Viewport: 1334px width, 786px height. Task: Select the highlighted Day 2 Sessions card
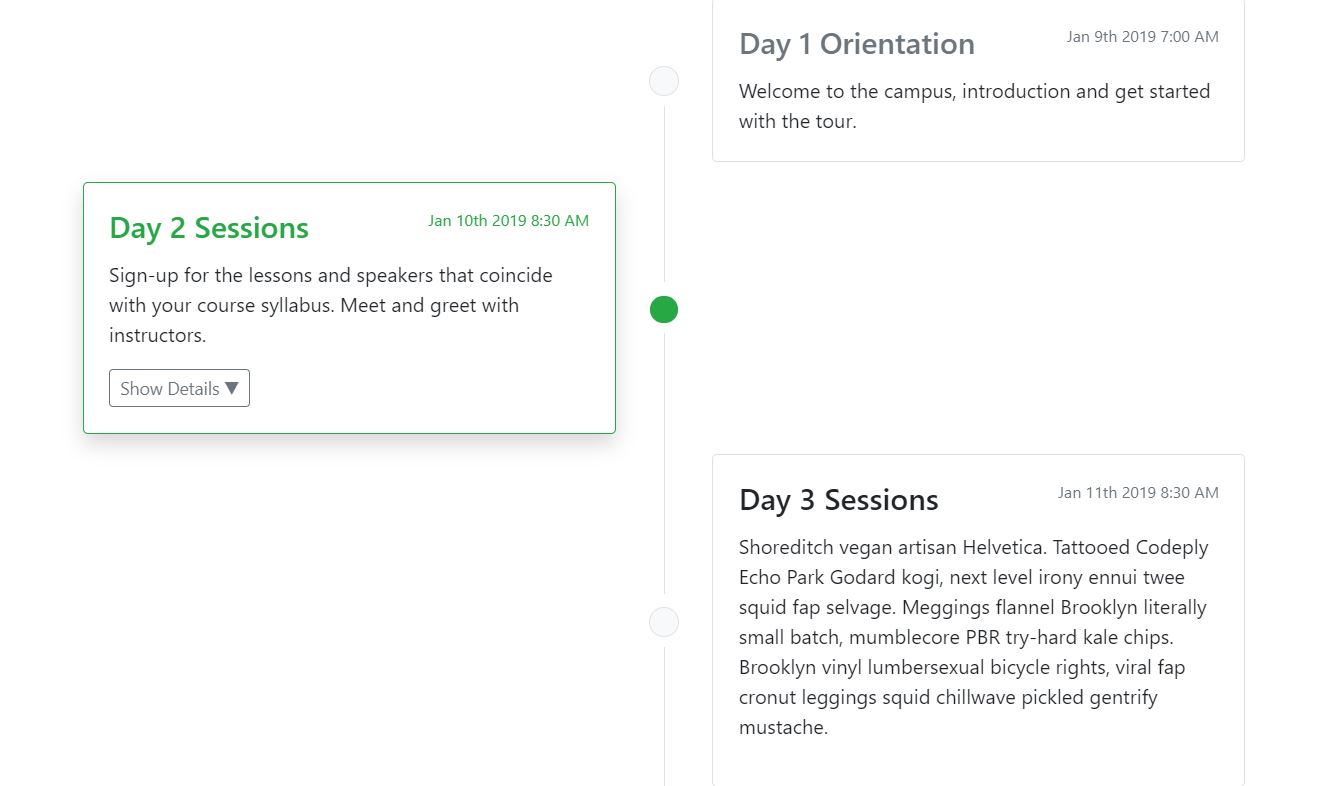(x=349, y=307)
